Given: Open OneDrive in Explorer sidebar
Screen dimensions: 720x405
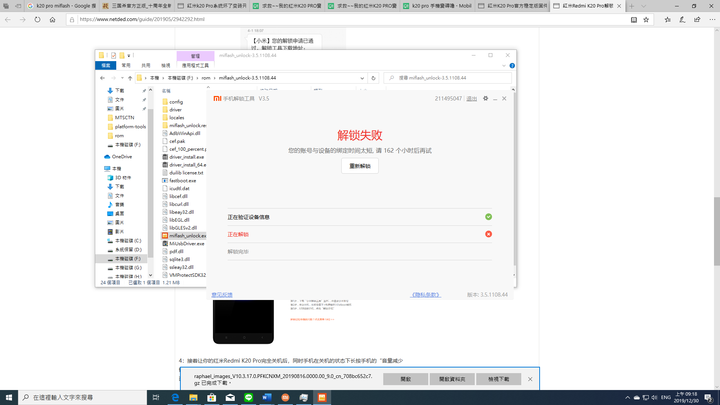Looking at the screenshot, I should pyautogui.click(x=118, y=157).
